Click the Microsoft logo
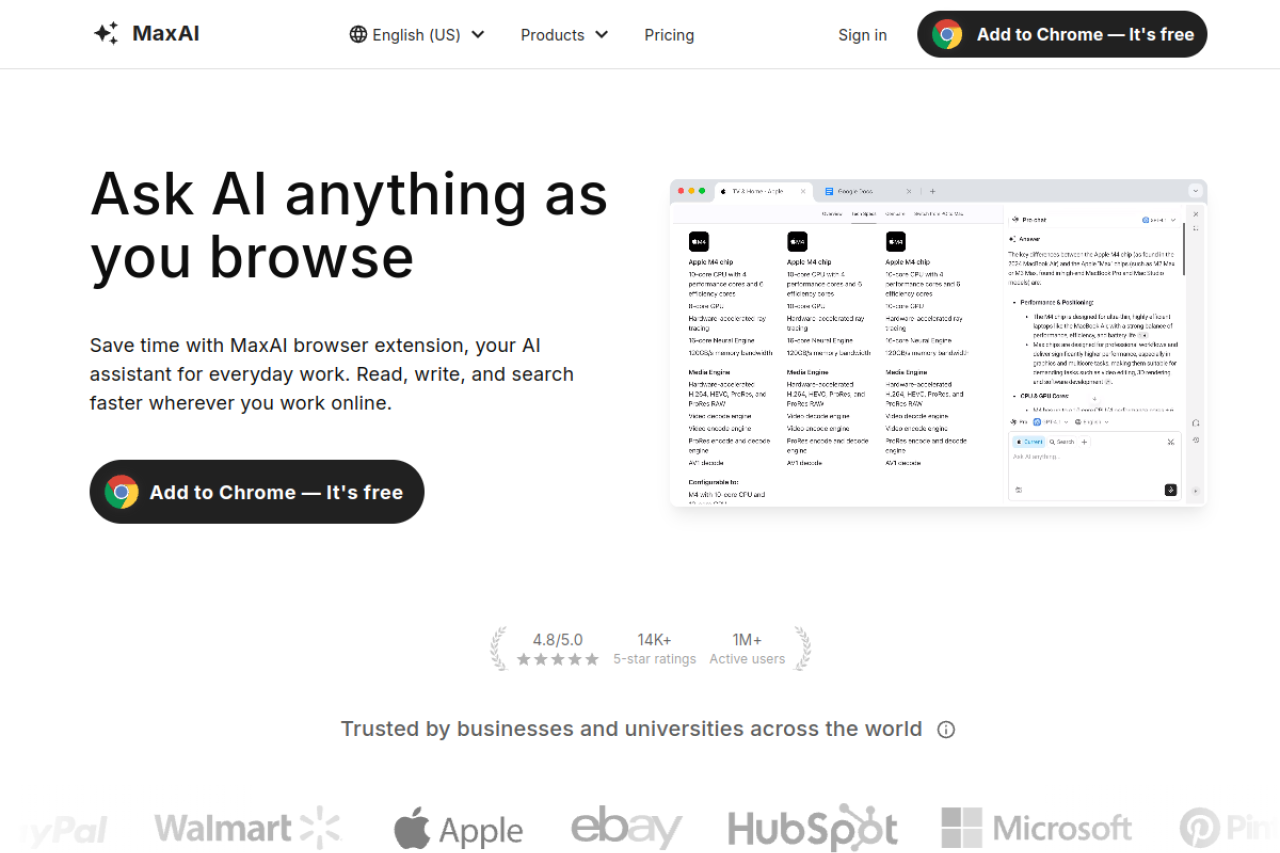Screen dimensions: 1280x853 coord(1037,828)
